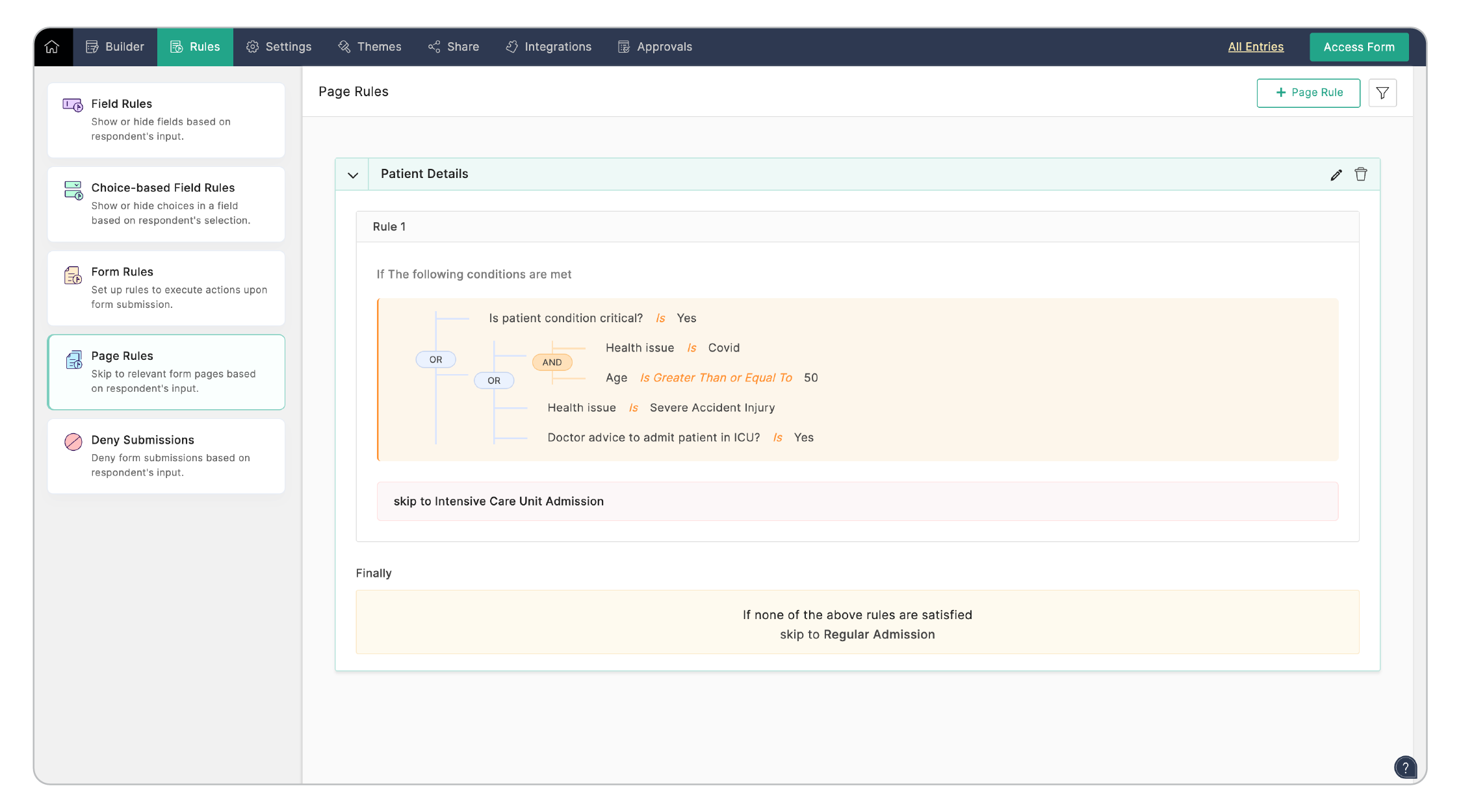
Task: Open help question mark icon
Action: (x=1404, y=767)
